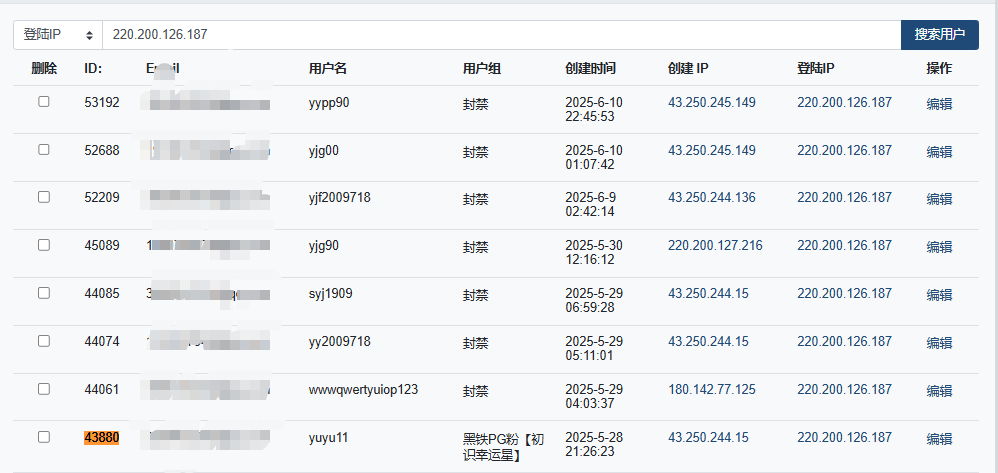This screenshot has height=473, width=998.
Task: Open 编辑 link for user syj1909
Action: click(x=939, y=295)
